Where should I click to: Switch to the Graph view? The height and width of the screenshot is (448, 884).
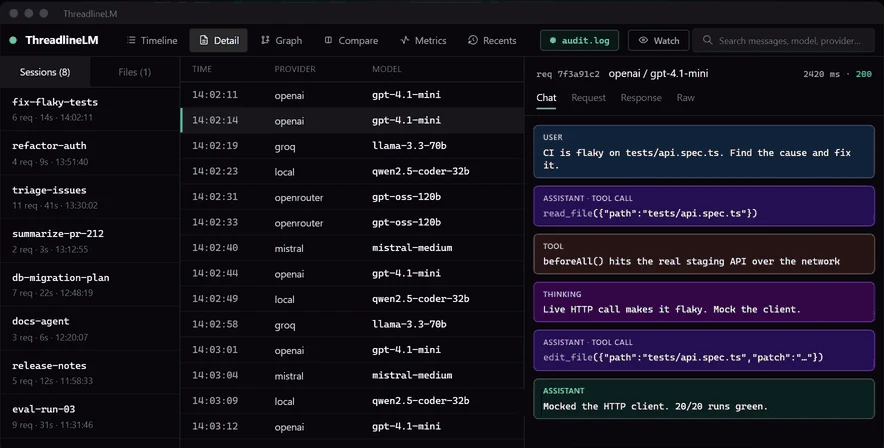281,41
